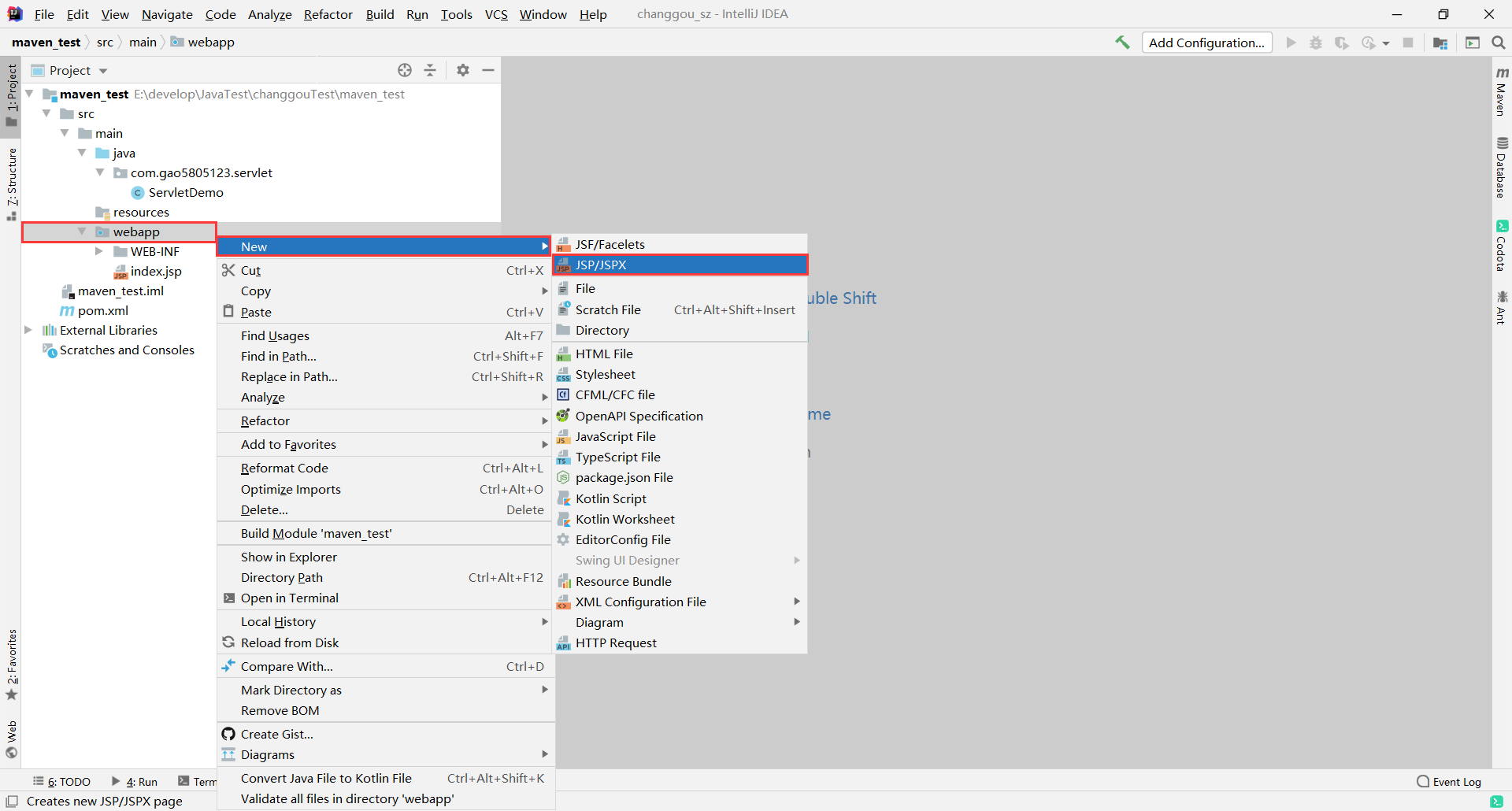Image resolution: width=1512 pixels, height=811 pixels.
Task: Click the Stop square icon in toolbar
Action: [1408, 43]
